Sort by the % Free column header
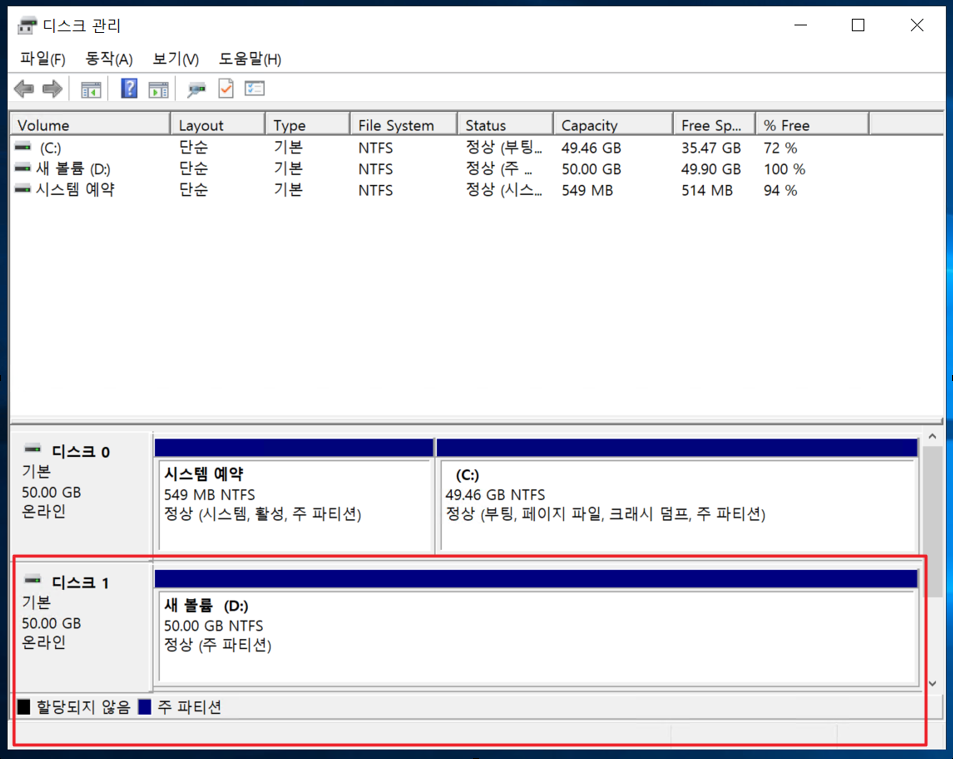The image size is (953, 759). tap(812, 125)
